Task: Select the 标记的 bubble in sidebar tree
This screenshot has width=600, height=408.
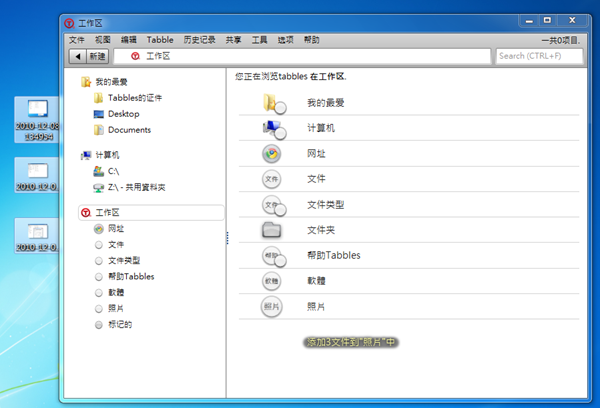Action: (99, 325)
